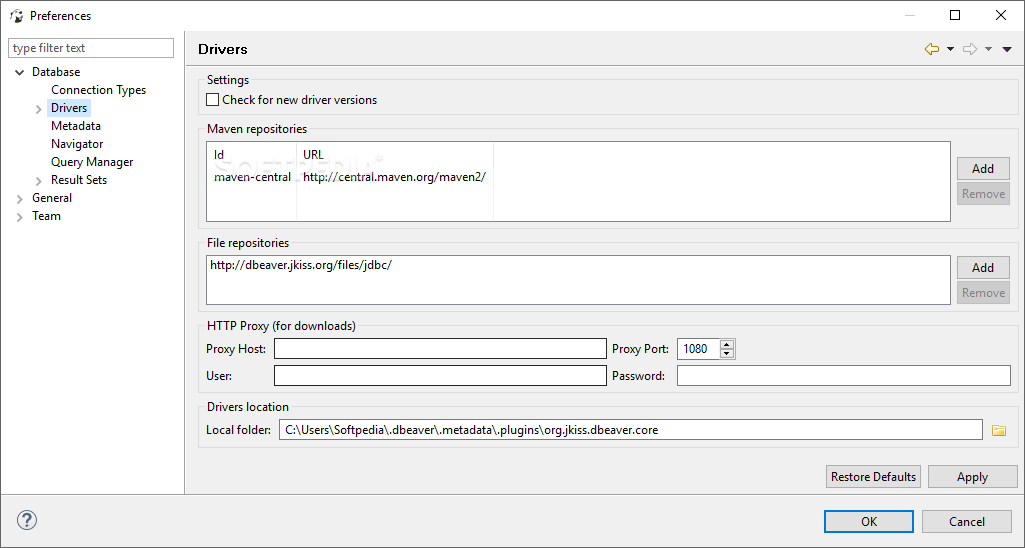Select Navigator in the preferences tree

tap(77, 144)
